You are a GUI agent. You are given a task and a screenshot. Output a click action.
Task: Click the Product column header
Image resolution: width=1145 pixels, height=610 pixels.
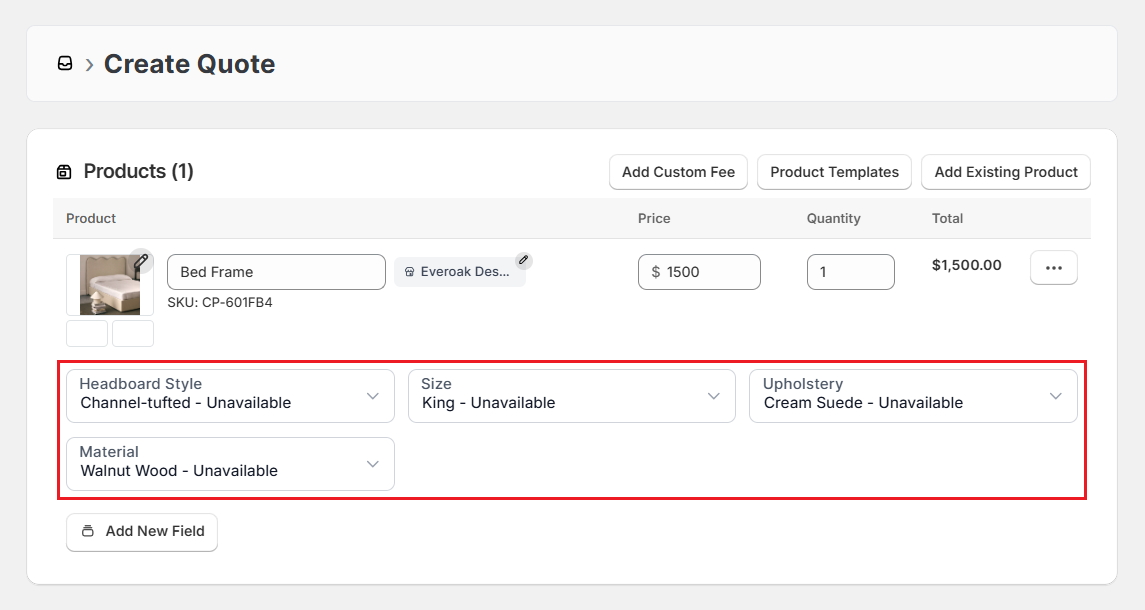(91, 218)
